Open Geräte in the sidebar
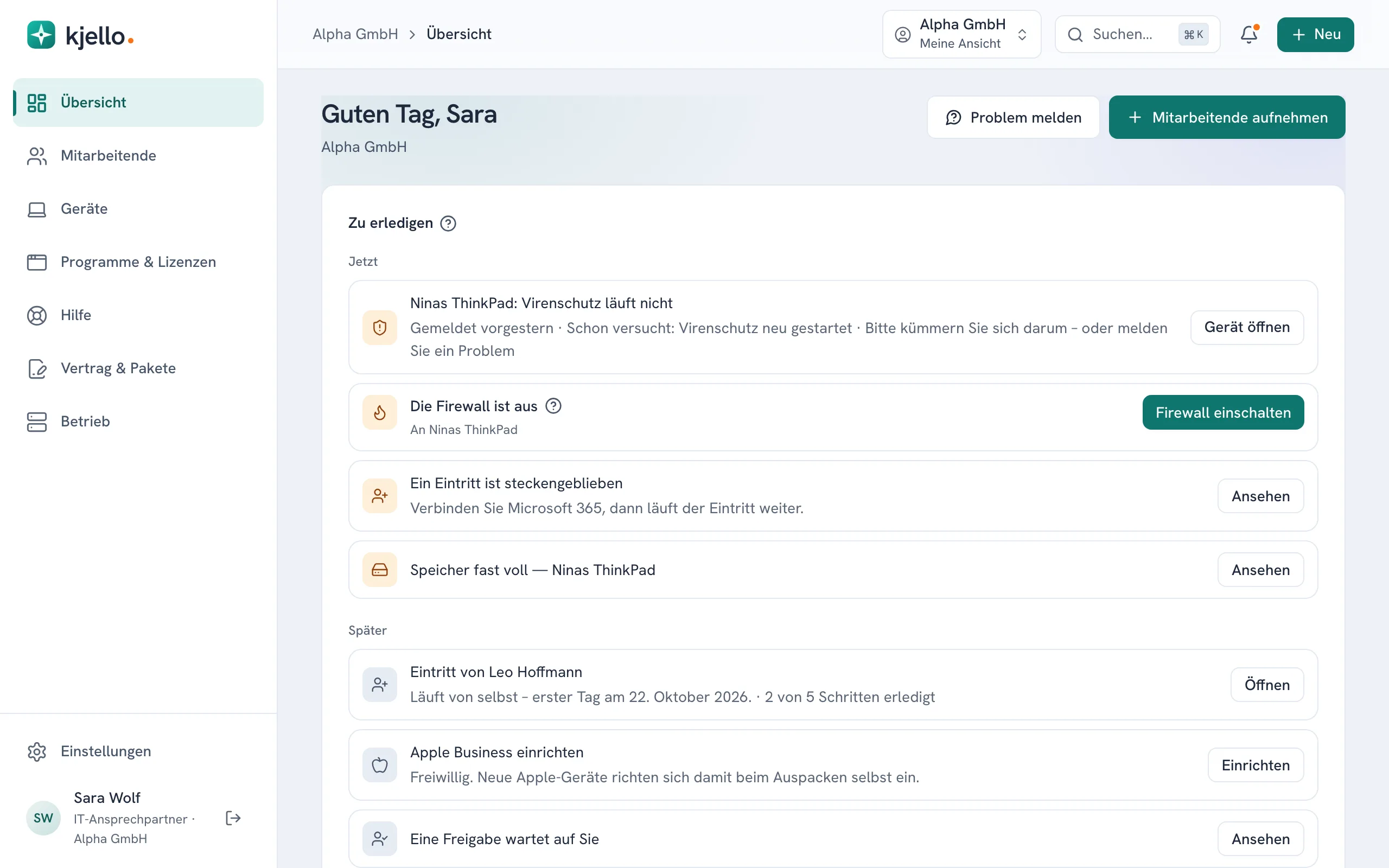 point(138,209)
